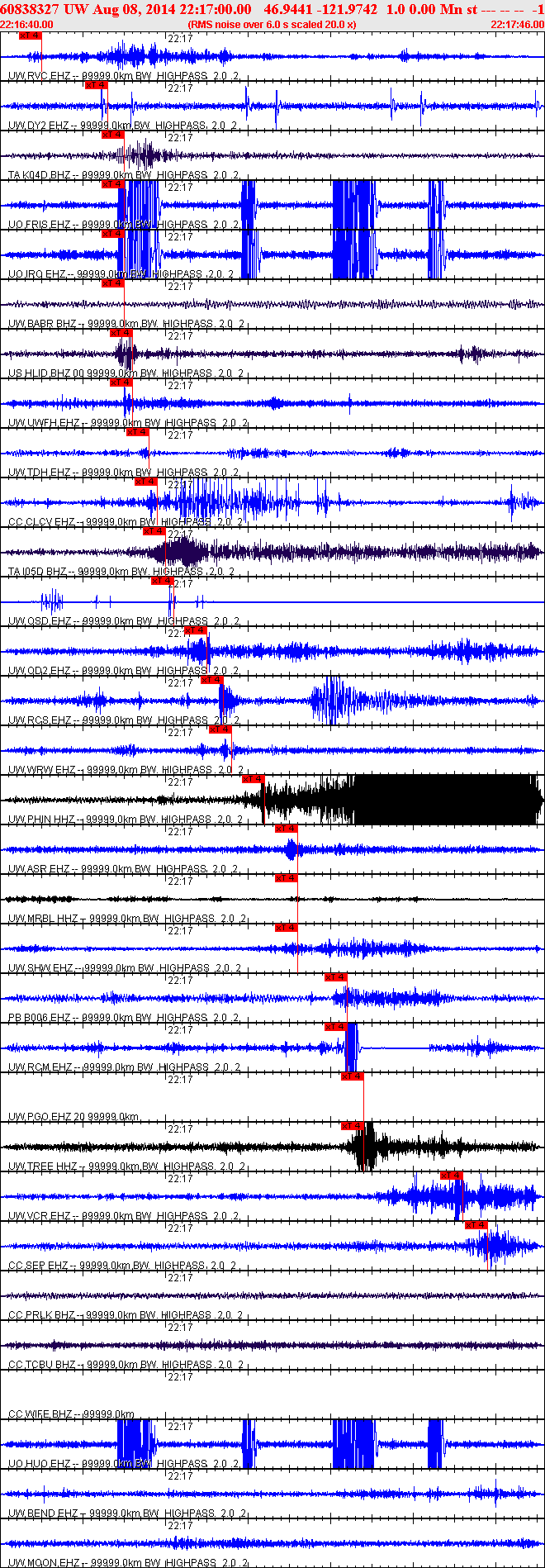Select the red pick flag on UW.SHW trace

[286, 928]
